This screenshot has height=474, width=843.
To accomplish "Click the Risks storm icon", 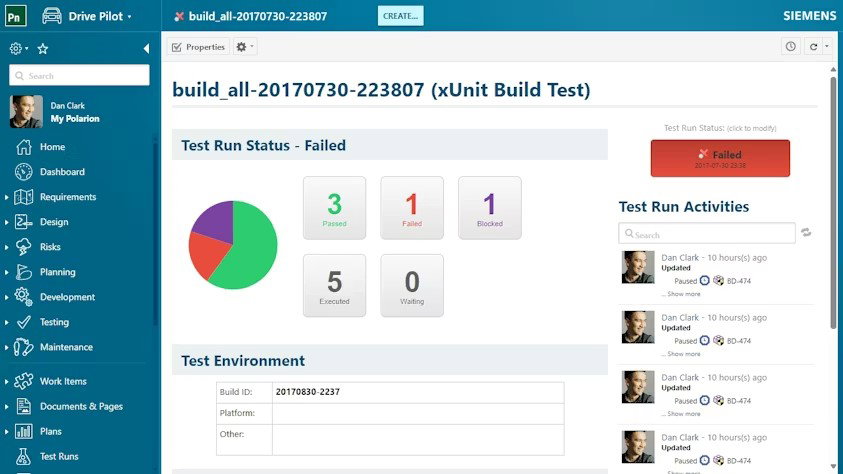I will pyautogui.click(x=24, y=247).
